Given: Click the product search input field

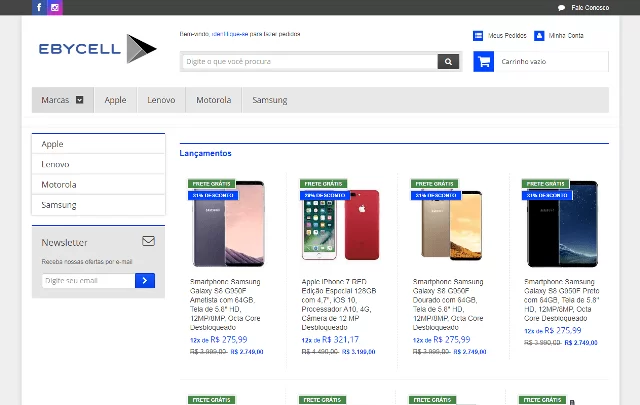Looking at the screenshot, I should pos(310,62).
